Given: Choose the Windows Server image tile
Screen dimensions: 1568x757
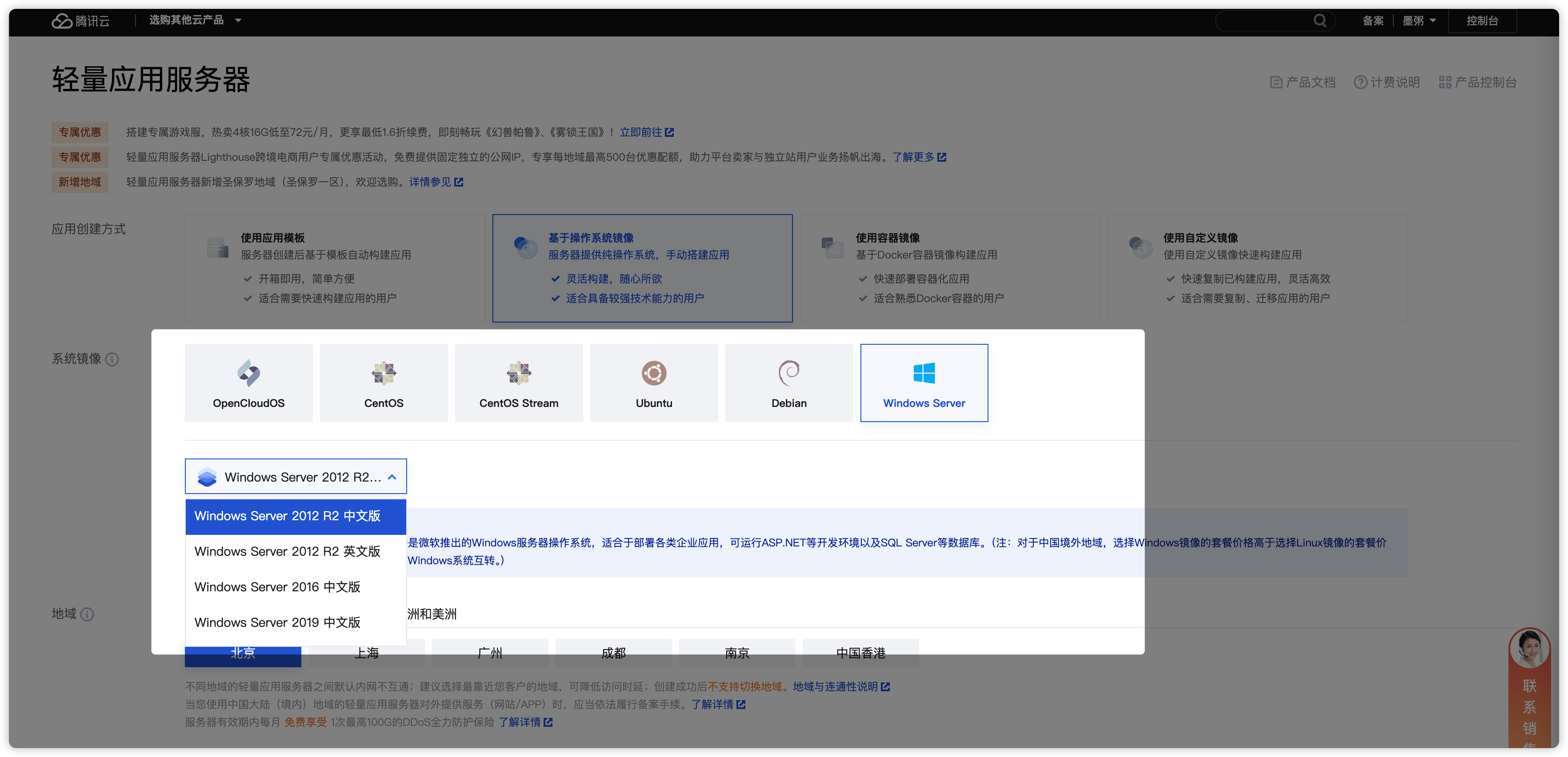Looking at the screenshot, I should pos(924,383).
